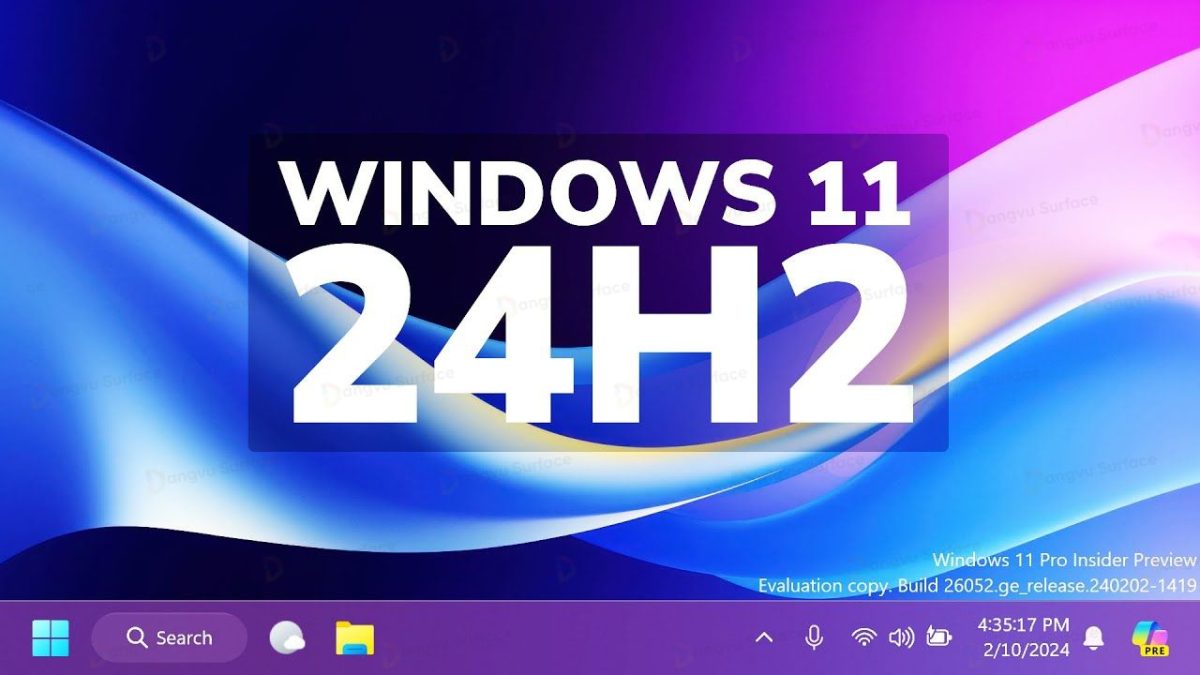
Task: Open the Windows Start menu
Action: tap(50, 638)
